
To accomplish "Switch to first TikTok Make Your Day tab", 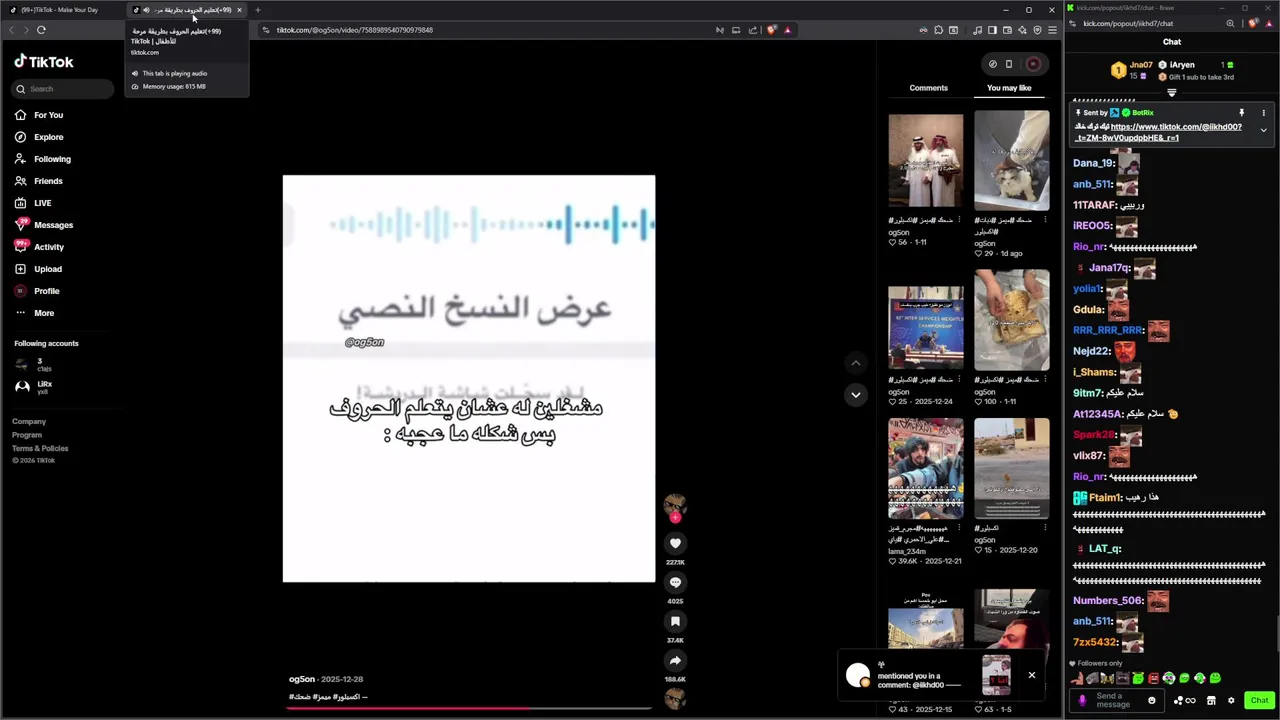I will (x=61, y=10).
